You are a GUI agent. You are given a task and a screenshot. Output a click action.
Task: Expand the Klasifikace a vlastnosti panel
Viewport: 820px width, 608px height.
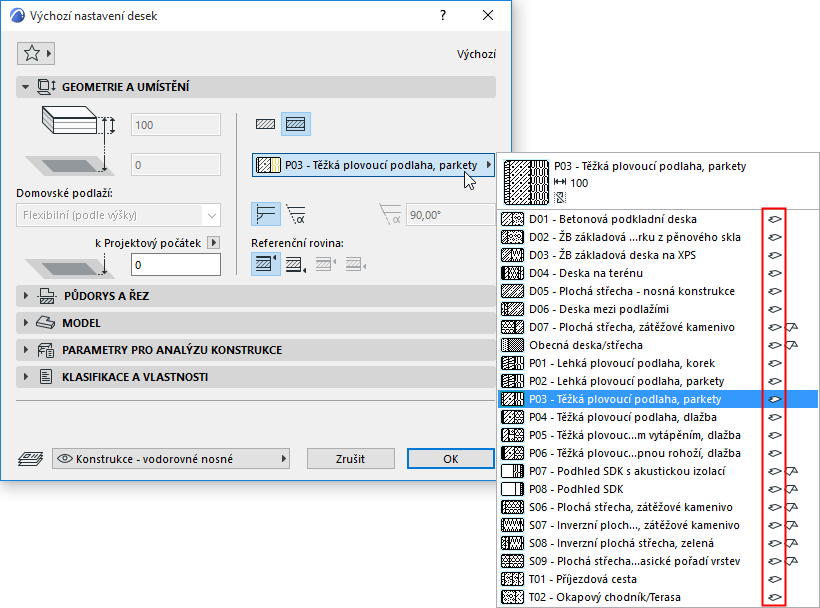coord(25,377)
